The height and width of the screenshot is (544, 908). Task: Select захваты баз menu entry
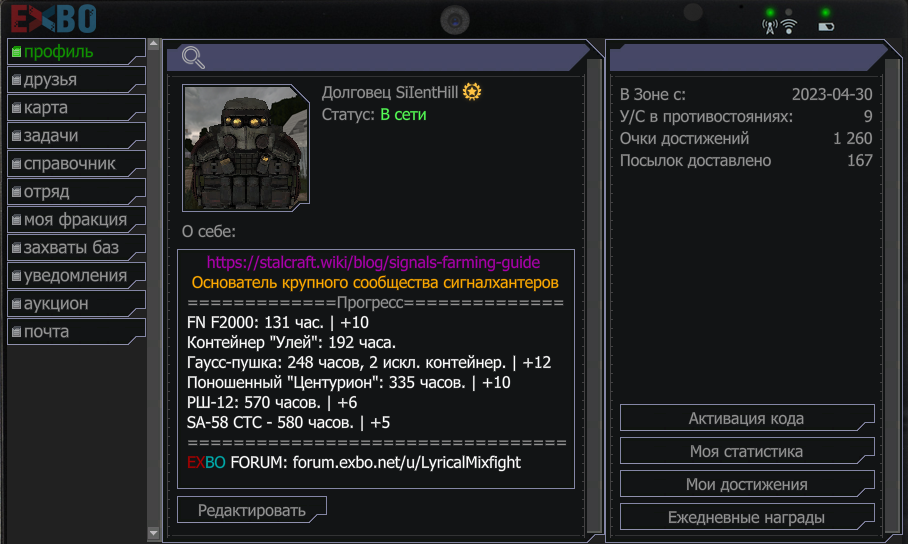point(76,247)
